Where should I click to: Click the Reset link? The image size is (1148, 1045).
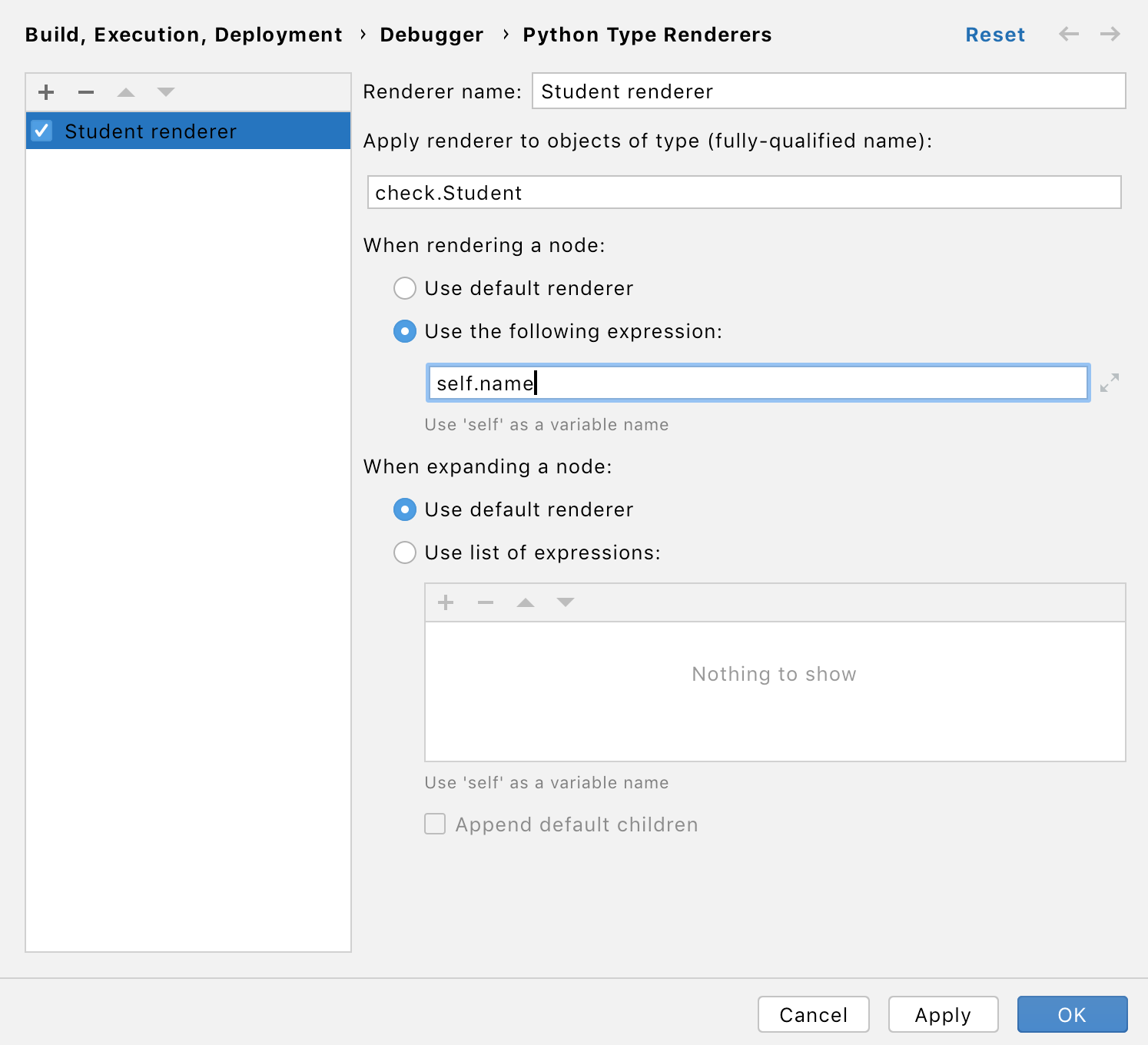tap(995, 34)
